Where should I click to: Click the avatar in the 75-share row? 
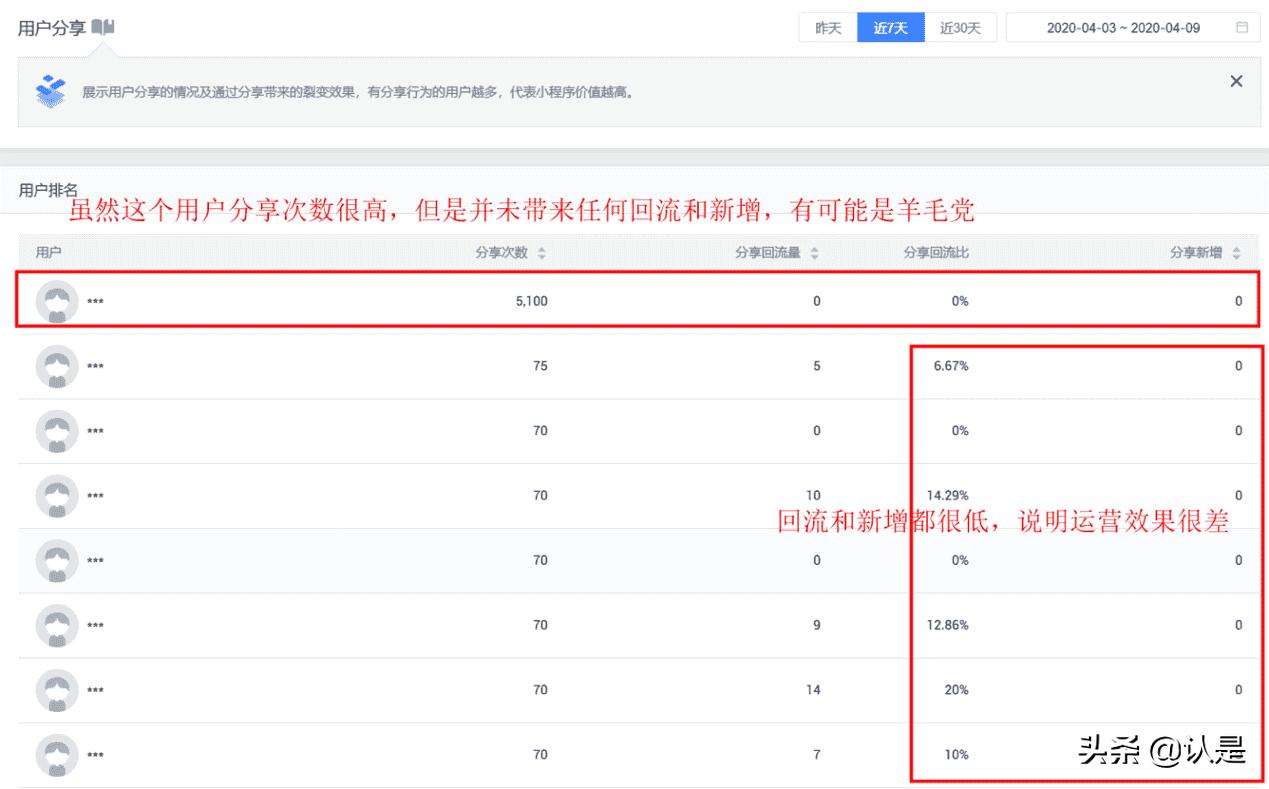(x=56, y=366)
